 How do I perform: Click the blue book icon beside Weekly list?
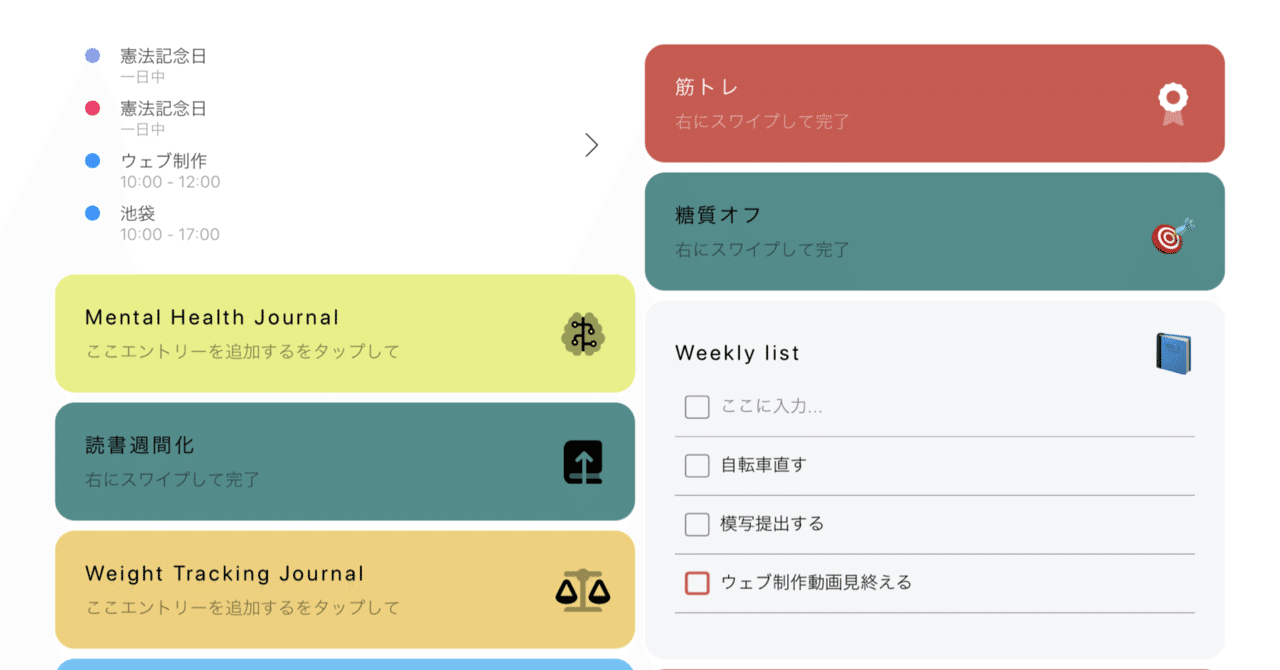[x=1173, y=353]
